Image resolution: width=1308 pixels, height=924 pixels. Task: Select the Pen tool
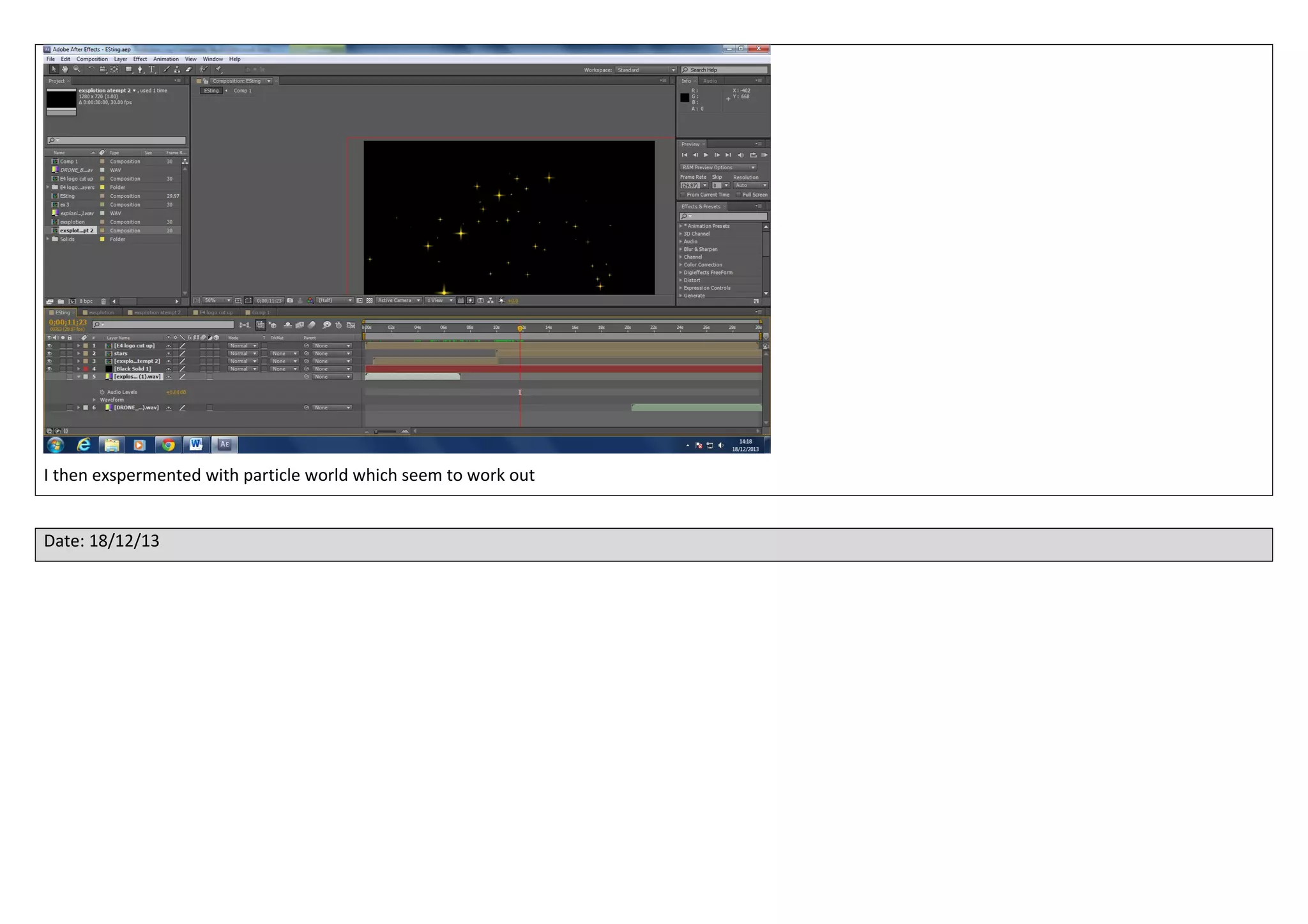[141, 70]
